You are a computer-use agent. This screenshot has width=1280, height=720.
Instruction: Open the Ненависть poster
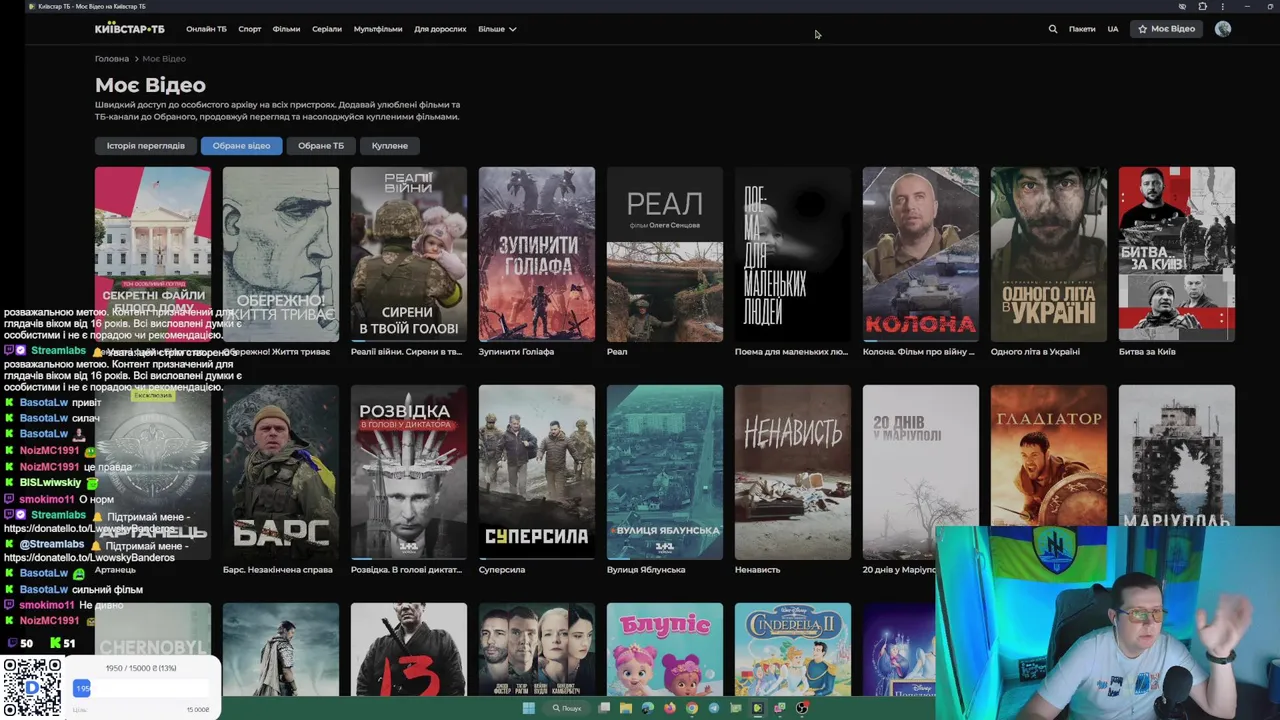tap(793, 472)
